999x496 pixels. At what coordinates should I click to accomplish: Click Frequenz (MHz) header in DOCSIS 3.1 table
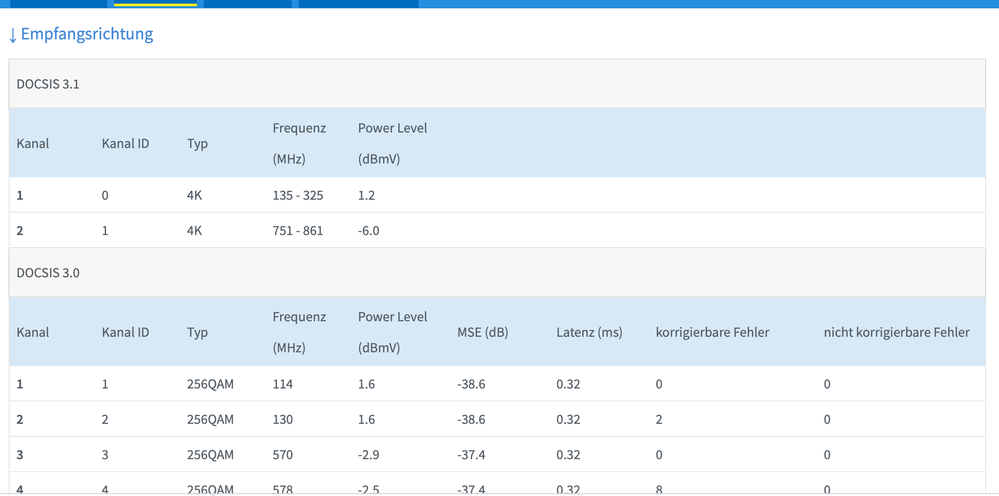coord(299,143)
